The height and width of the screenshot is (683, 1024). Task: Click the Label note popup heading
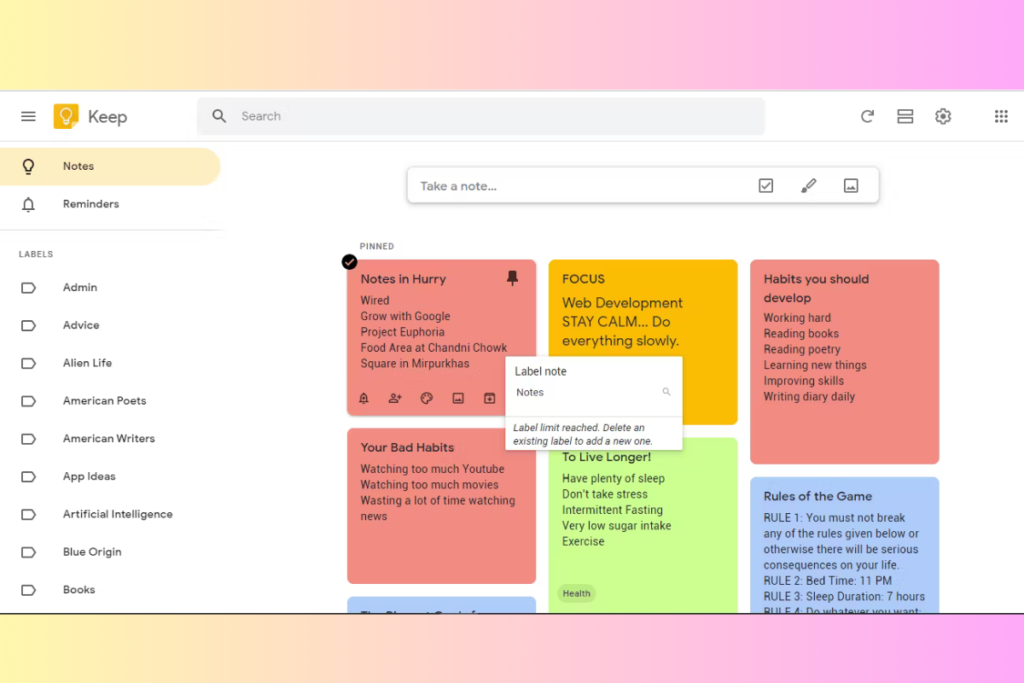coord(541,371)
